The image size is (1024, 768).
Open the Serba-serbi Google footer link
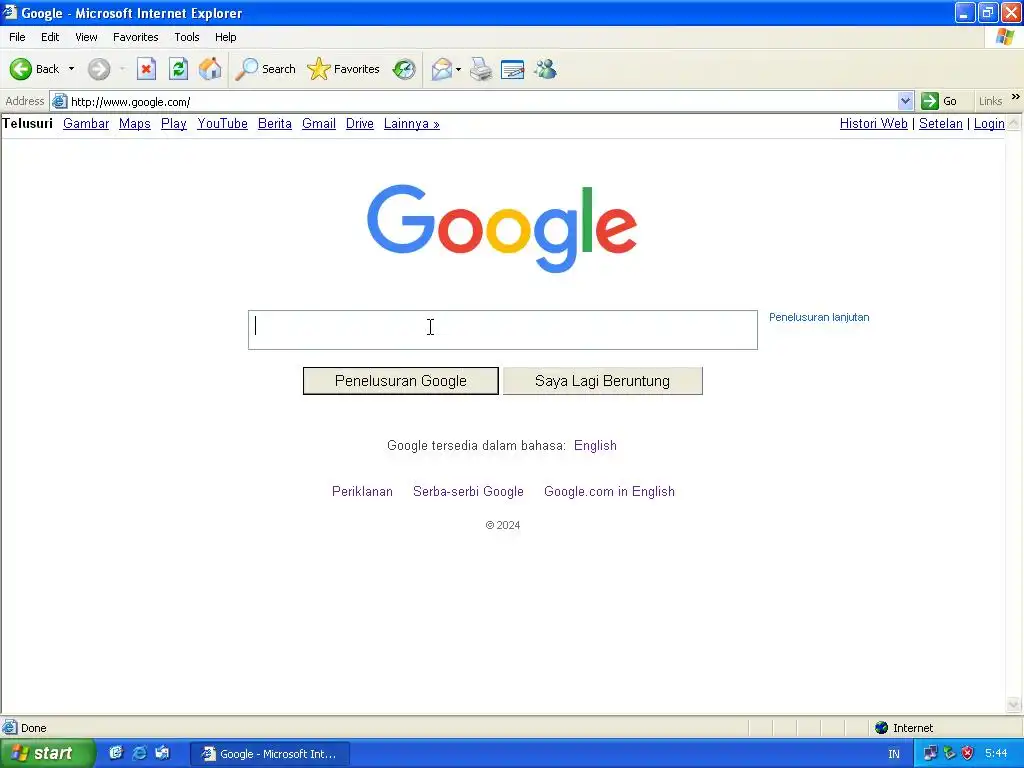coord(468,491)
